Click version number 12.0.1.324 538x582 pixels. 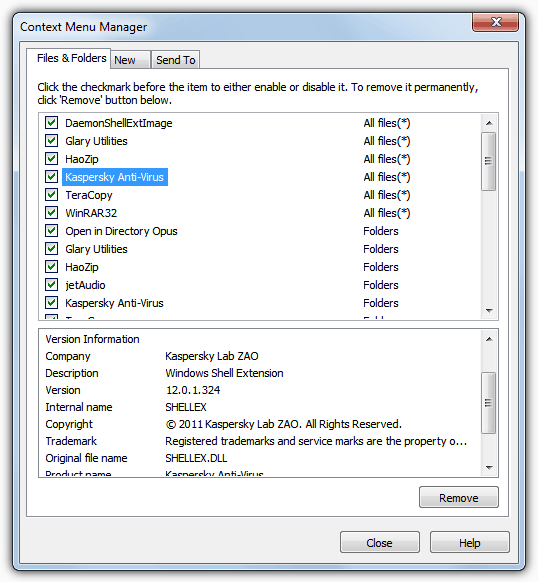(193, 390)
